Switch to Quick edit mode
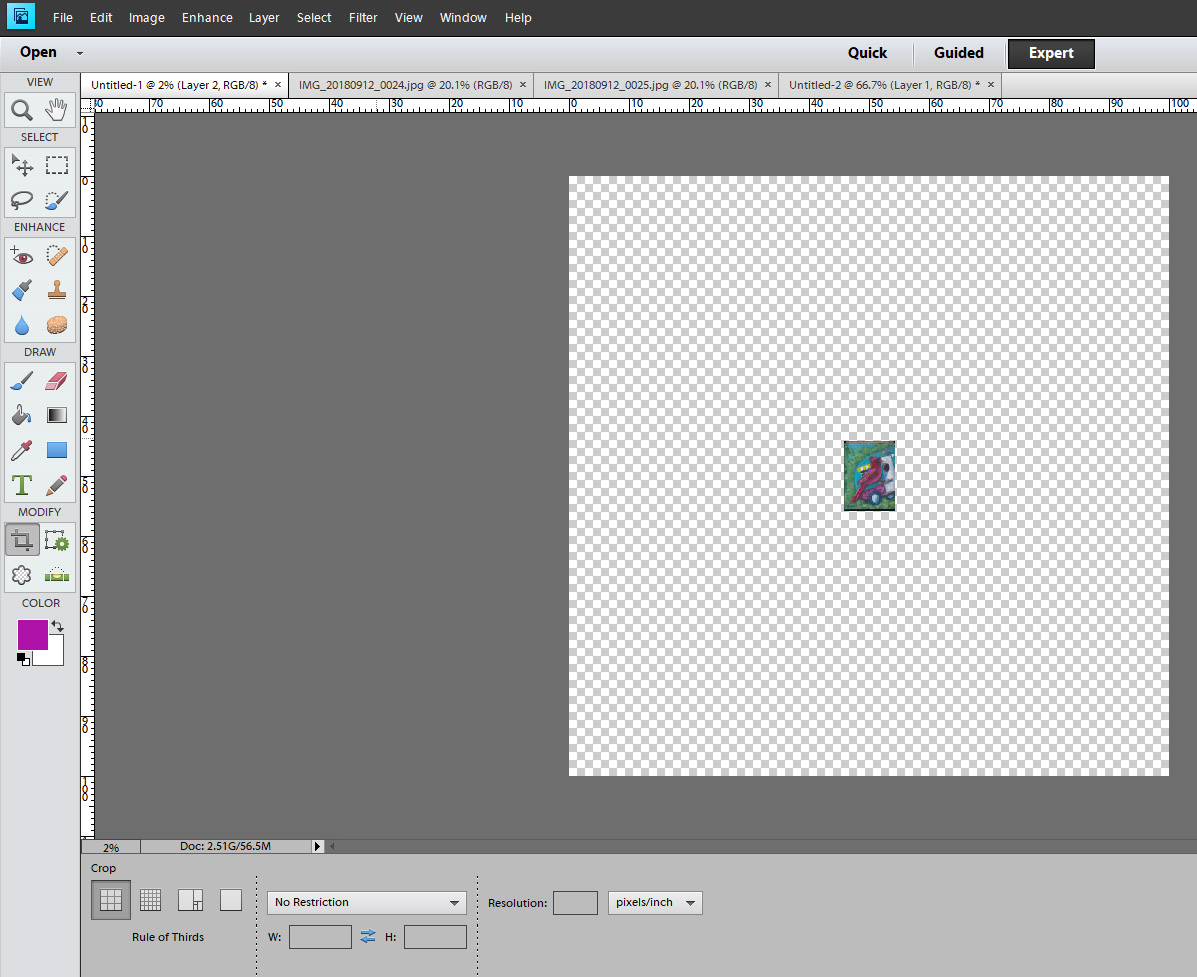This screenshot has width=1197, height=977. coord(867,53)
